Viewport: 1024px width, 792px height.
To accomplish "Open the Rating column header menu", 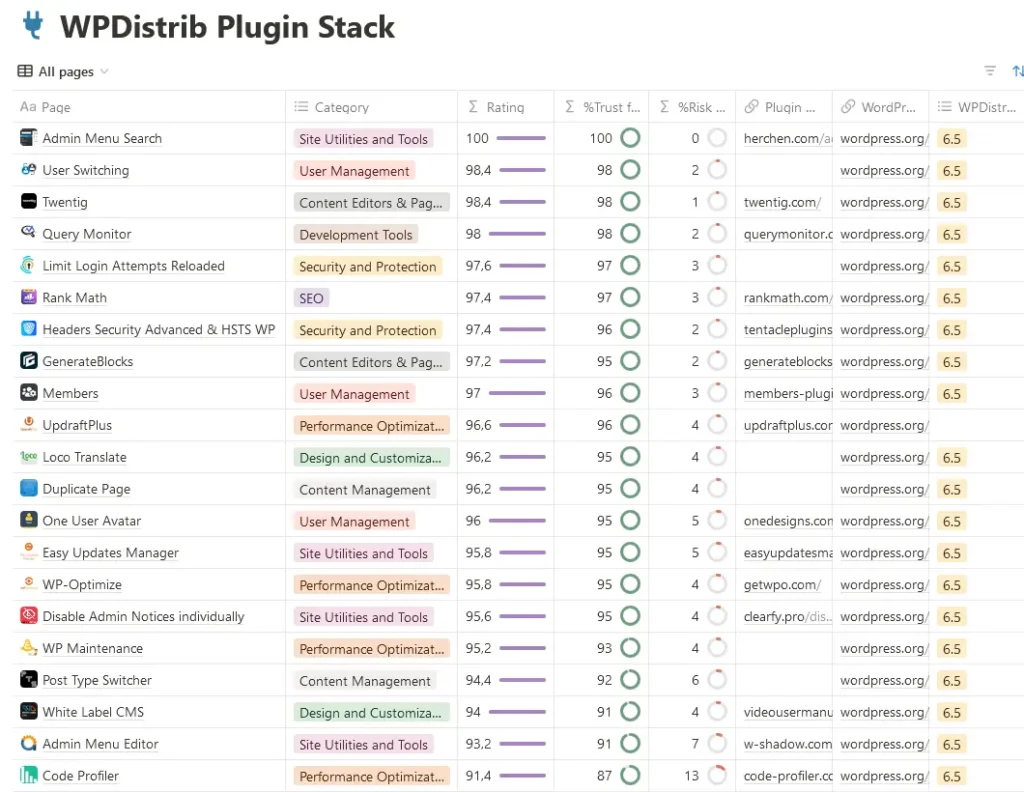I will [x=505, y=106].
